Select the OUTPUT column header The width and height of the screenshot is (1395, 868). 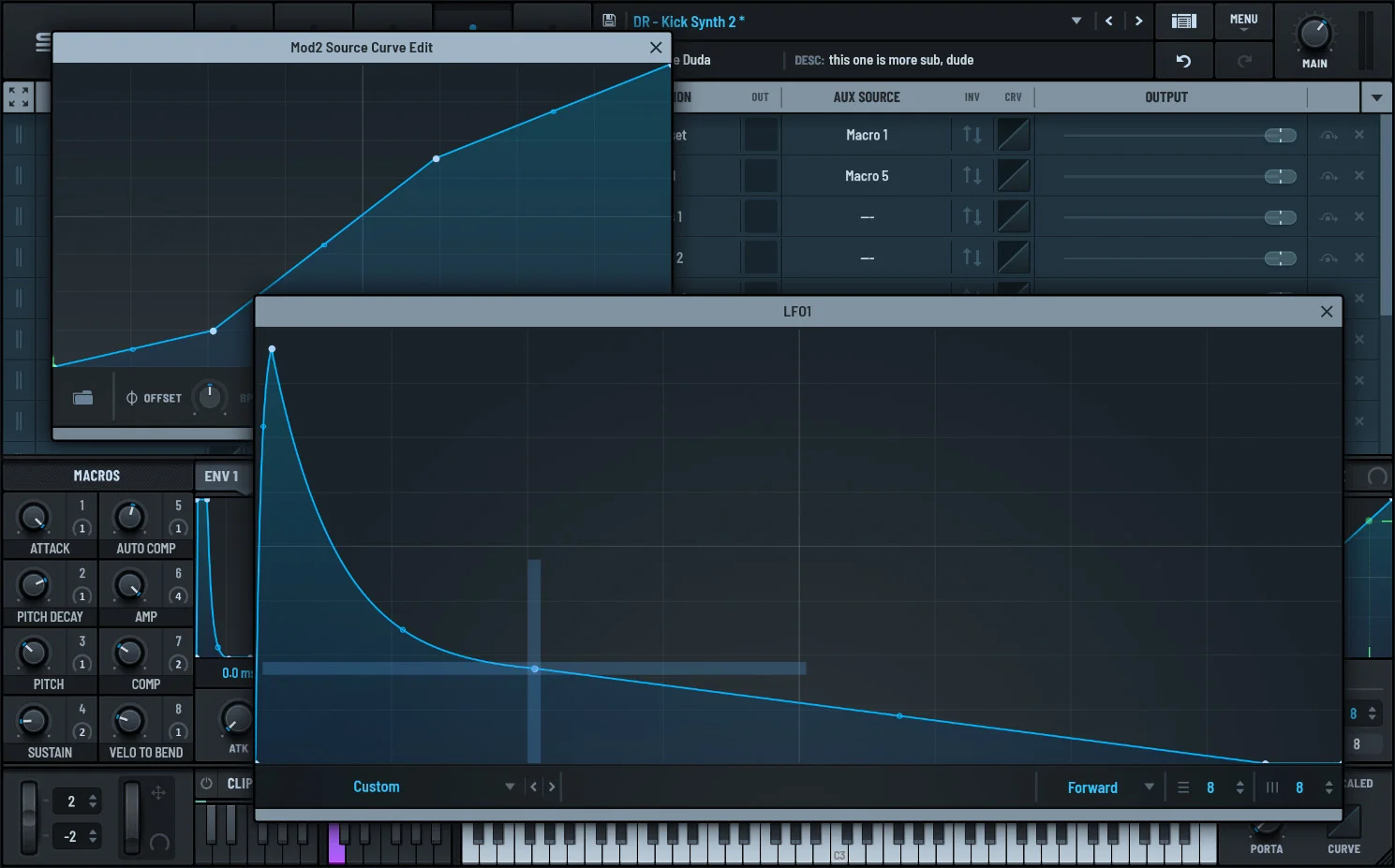click(x=1166, y=97)
